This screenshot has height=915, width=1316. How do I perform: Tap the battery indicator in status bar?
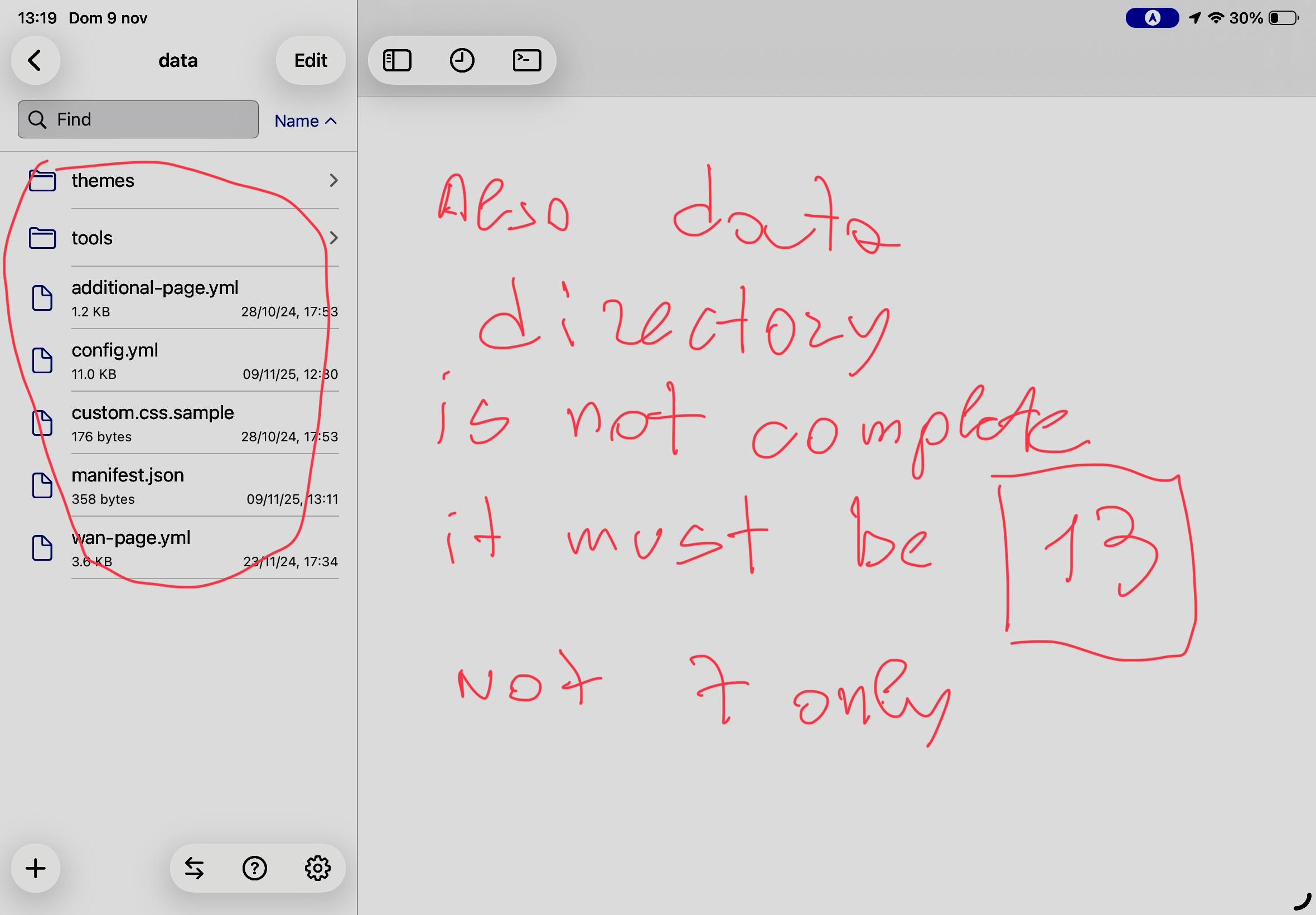pyautogui.click(x=1283, y=18)
